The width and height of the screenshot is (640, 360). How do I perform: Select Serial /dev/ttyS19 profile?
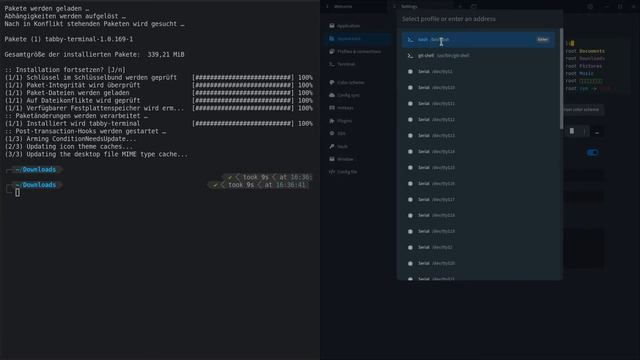click(478, 231)
